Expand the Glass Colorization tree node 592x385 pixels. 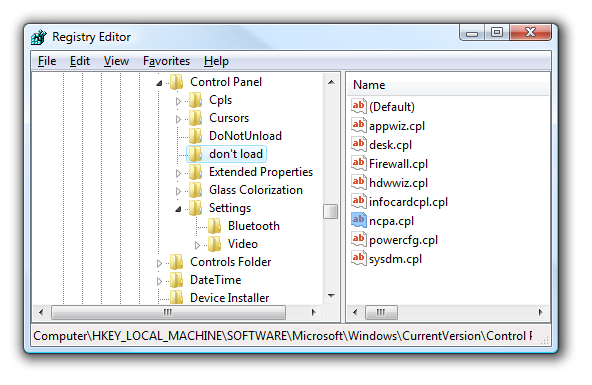(178, 191)
